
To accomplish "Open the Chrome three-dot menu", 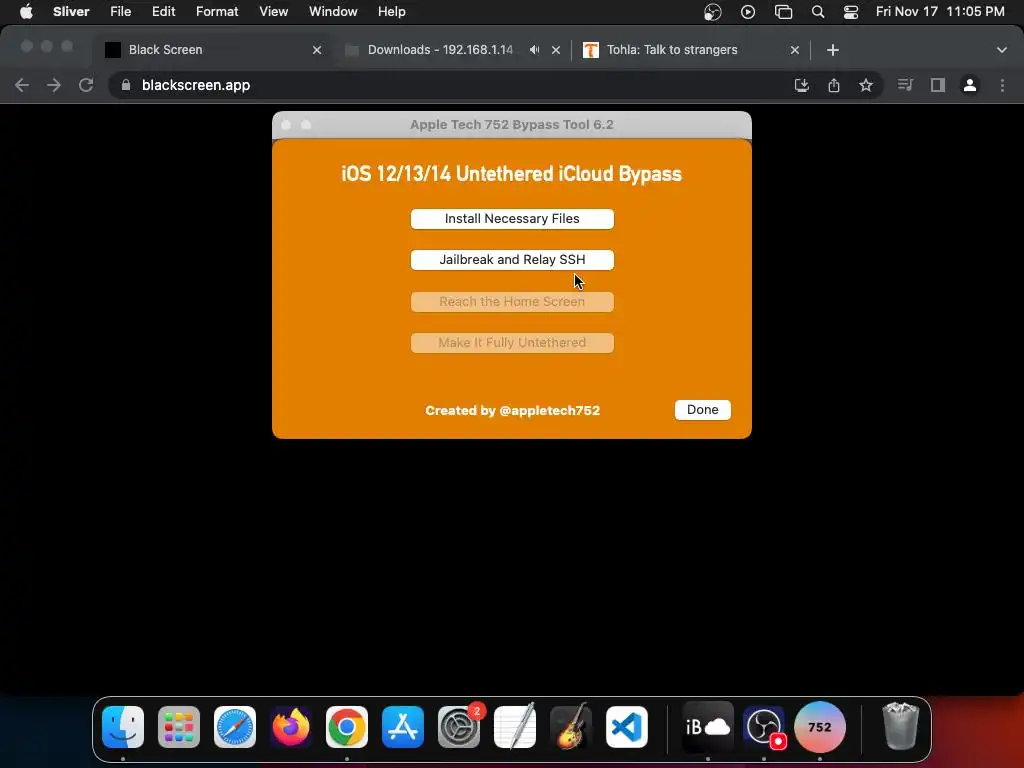I will coord(1002,86).
